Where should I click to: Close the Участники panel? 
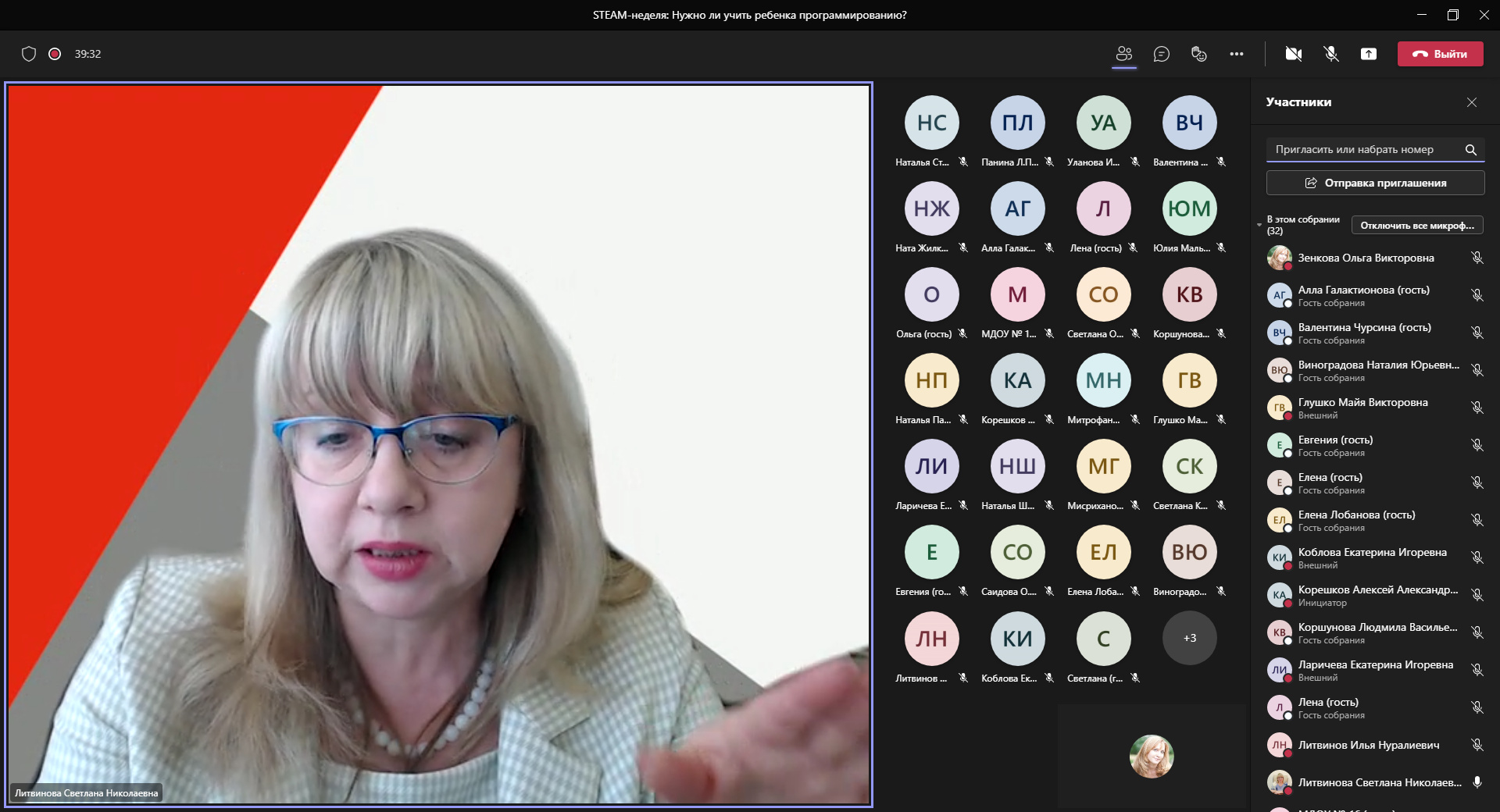[1472, 102]
